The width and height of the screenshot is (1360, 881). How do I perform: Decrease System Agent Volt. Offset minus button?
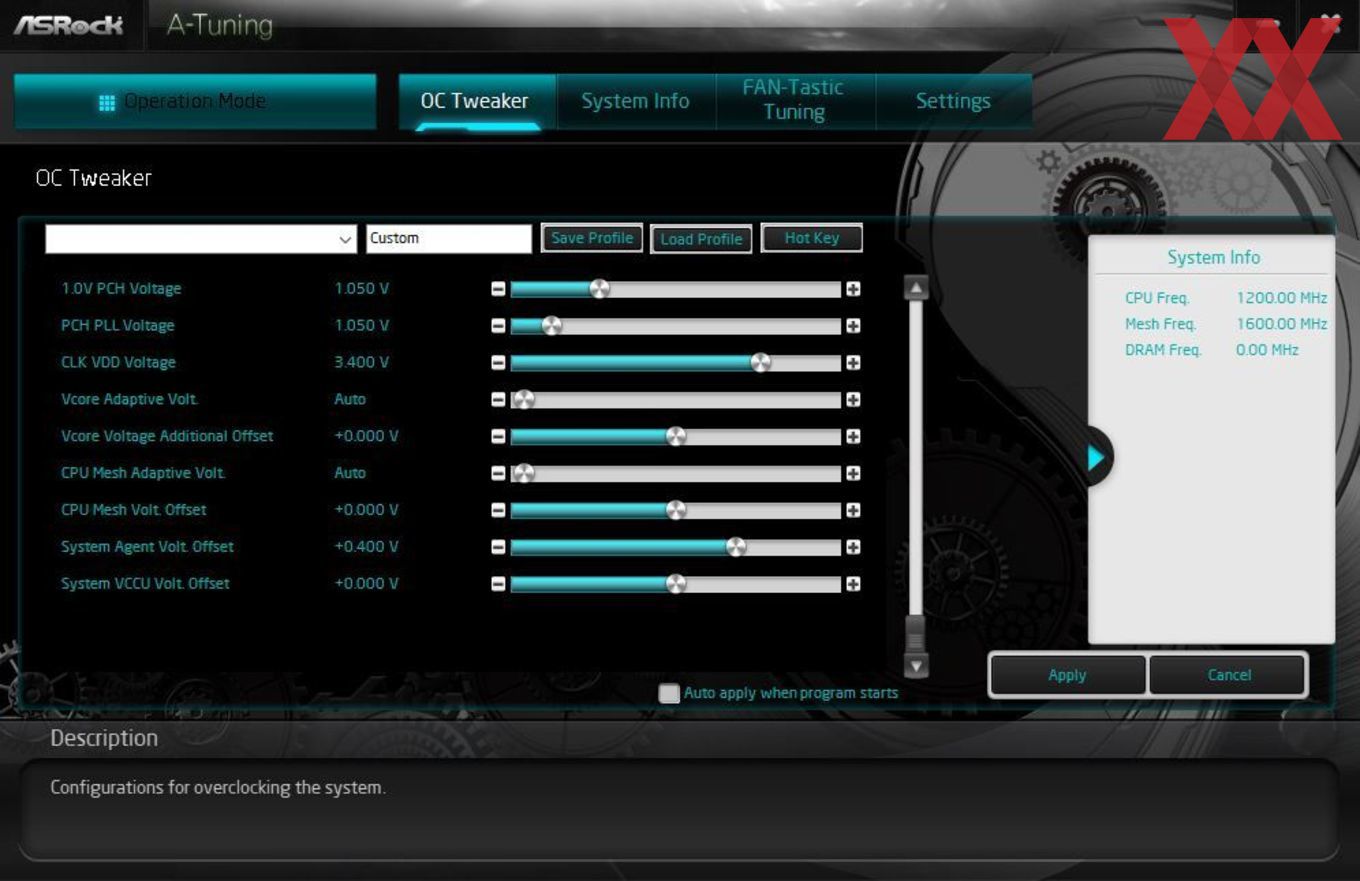498,548
